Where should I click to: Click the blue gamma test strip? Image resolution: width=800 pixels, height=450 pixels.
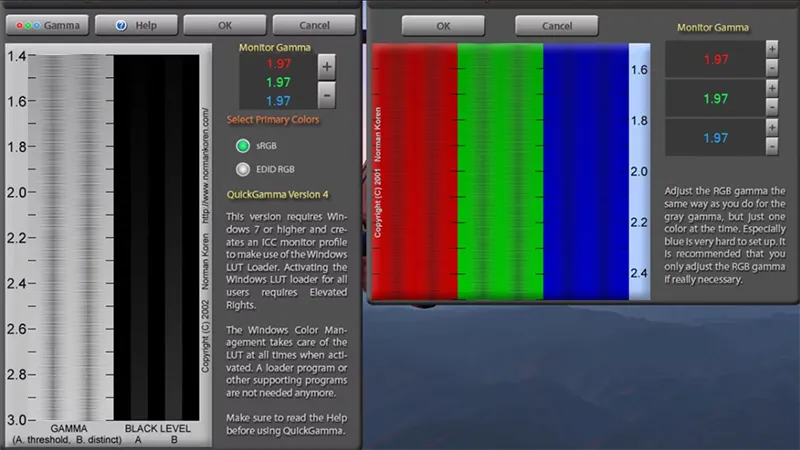tap(586, 171)
